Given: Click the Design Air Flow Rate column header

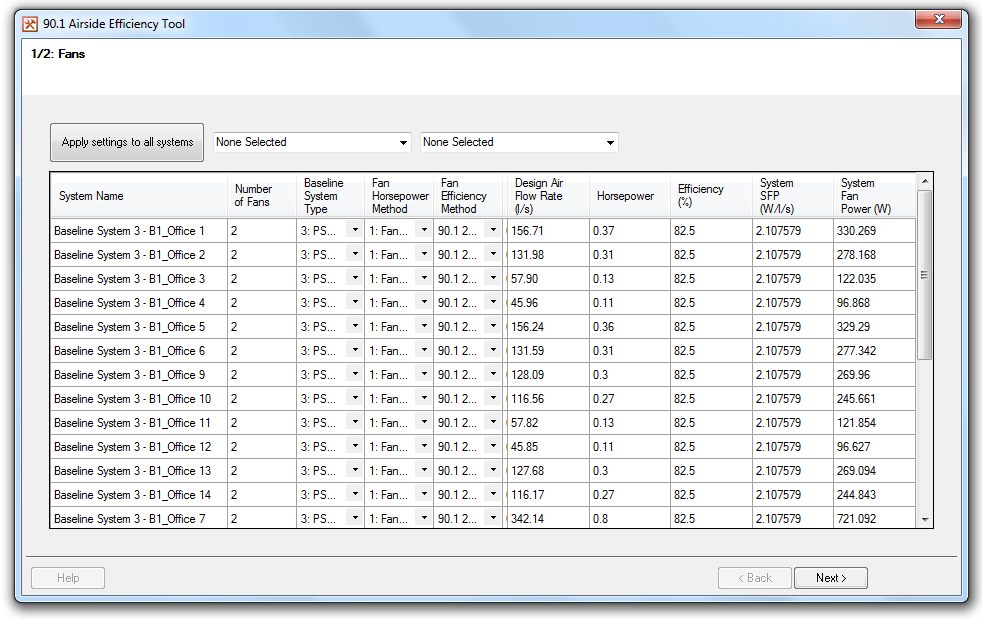Looking at the screenshot, I should (547, 195).
